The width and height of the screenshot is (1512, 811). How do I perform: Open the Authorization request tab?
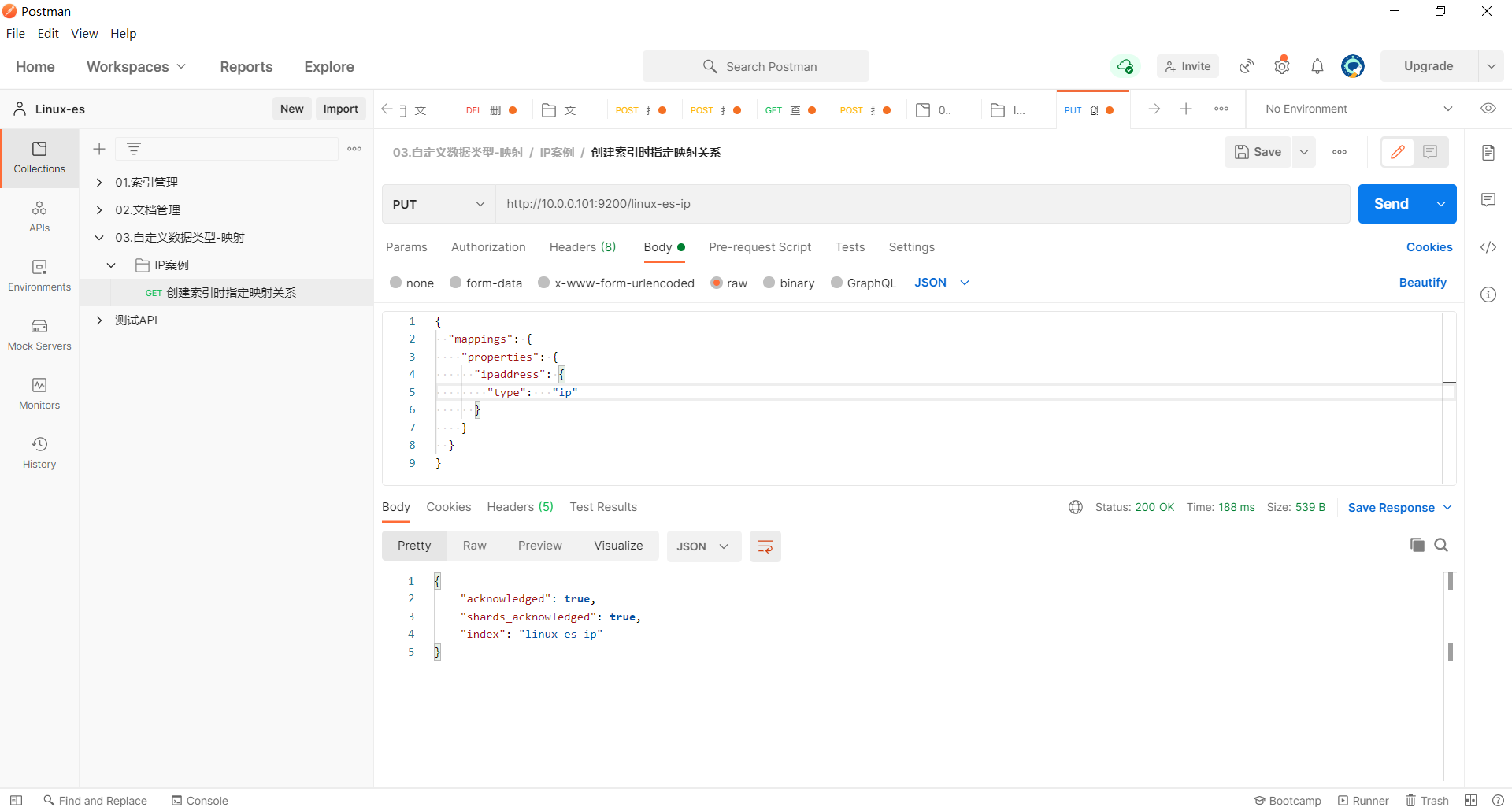[x=488, y=247]
